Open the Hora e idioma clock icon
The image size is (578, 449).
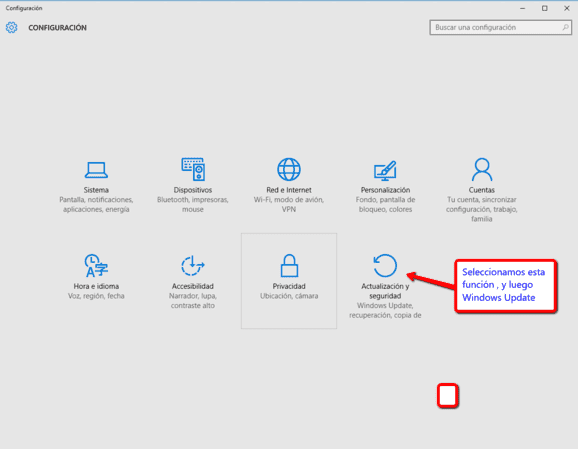96,265
